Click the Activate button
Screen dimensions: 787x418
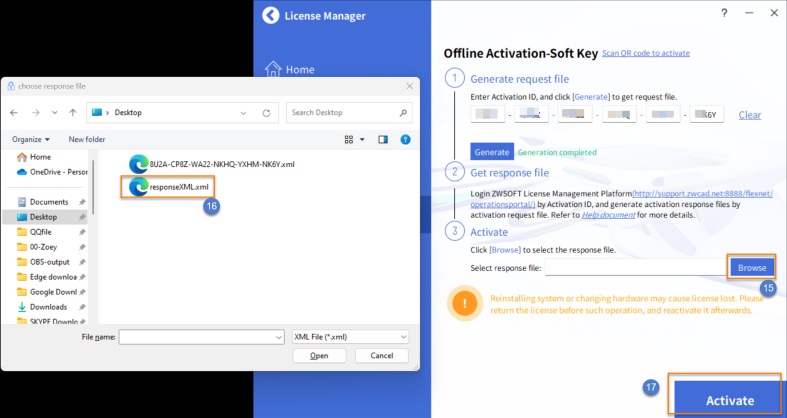pos(729,399)
